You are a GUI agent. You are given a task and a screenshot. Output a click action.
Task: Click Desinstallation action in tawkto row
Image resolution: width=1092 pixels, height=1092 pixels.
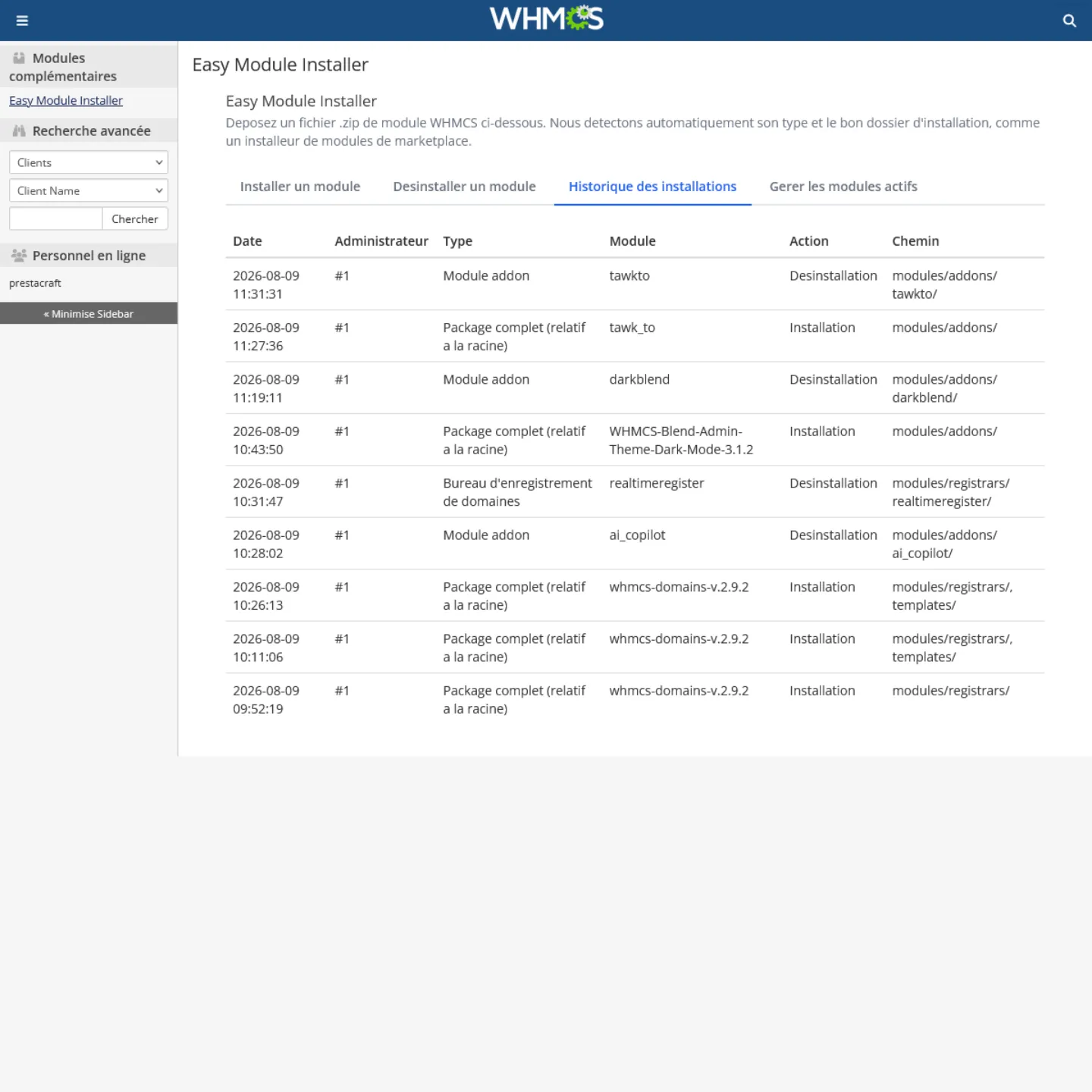(833, 276)
